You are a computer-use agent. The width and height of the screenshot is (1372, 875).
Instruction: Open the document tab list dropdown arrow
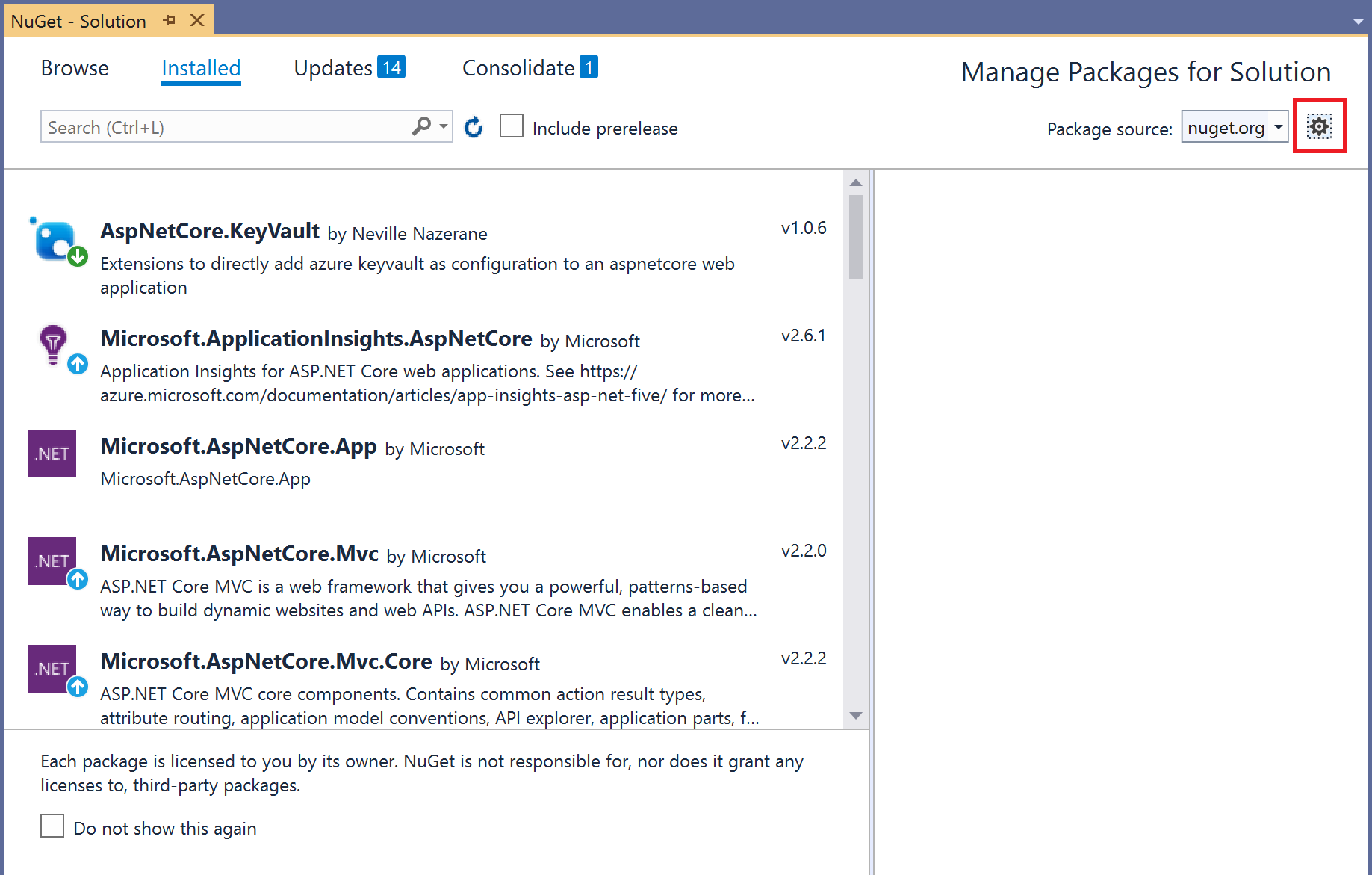pyautogui.click(x=1358, y=22)
